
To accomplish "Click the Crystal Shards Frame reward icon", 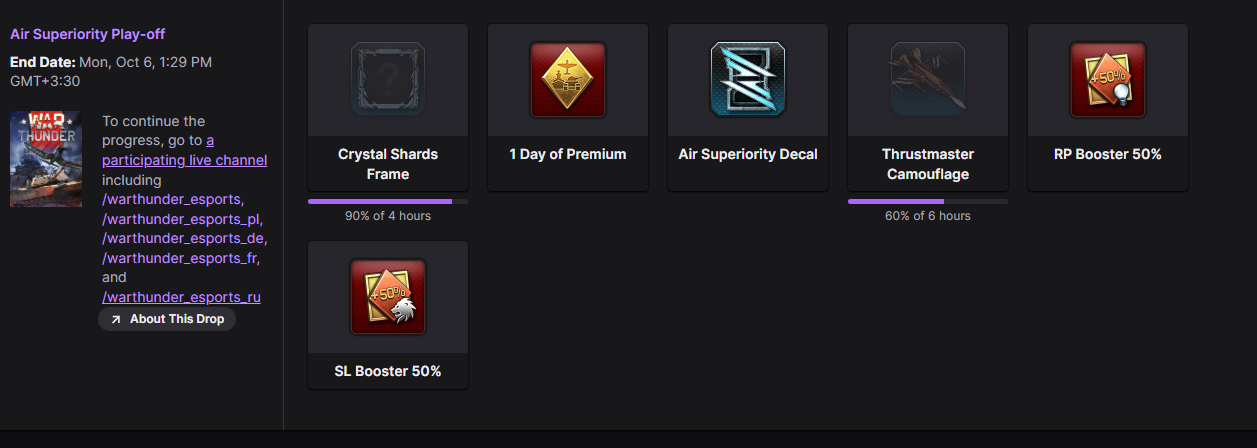I will tap(388, 80).
